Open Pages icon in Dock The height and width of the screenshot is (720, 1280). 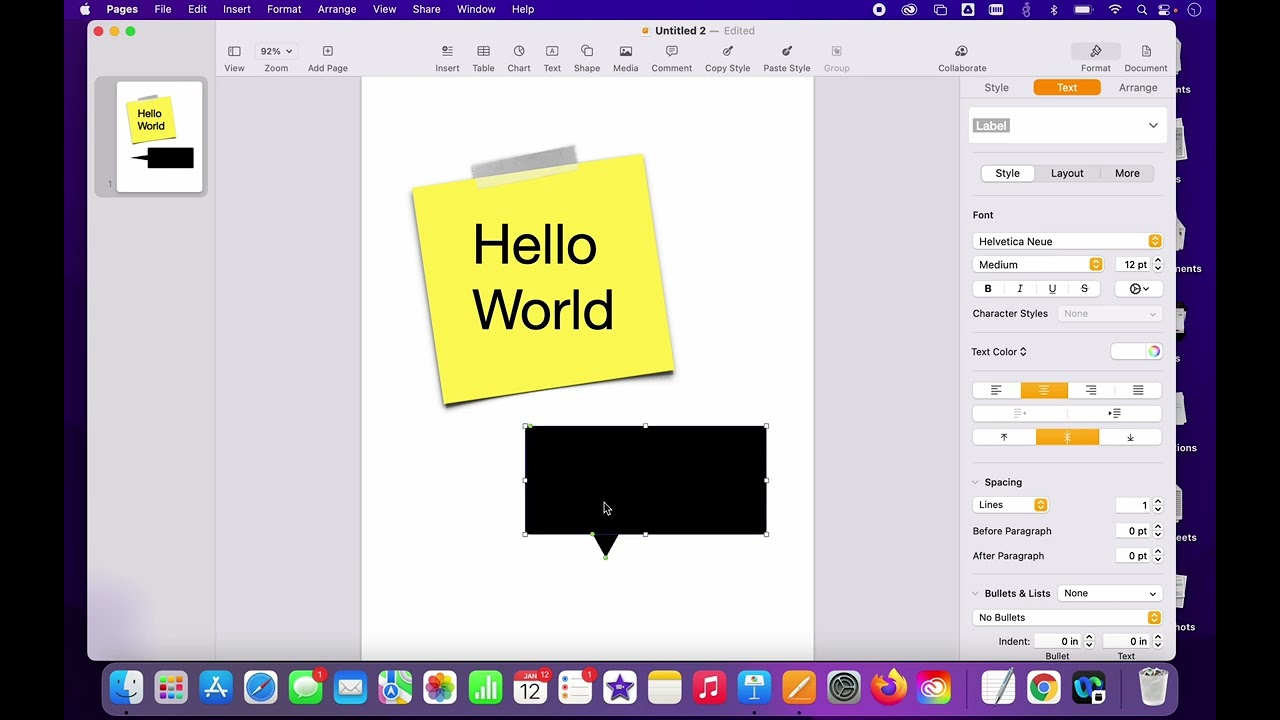799,687
